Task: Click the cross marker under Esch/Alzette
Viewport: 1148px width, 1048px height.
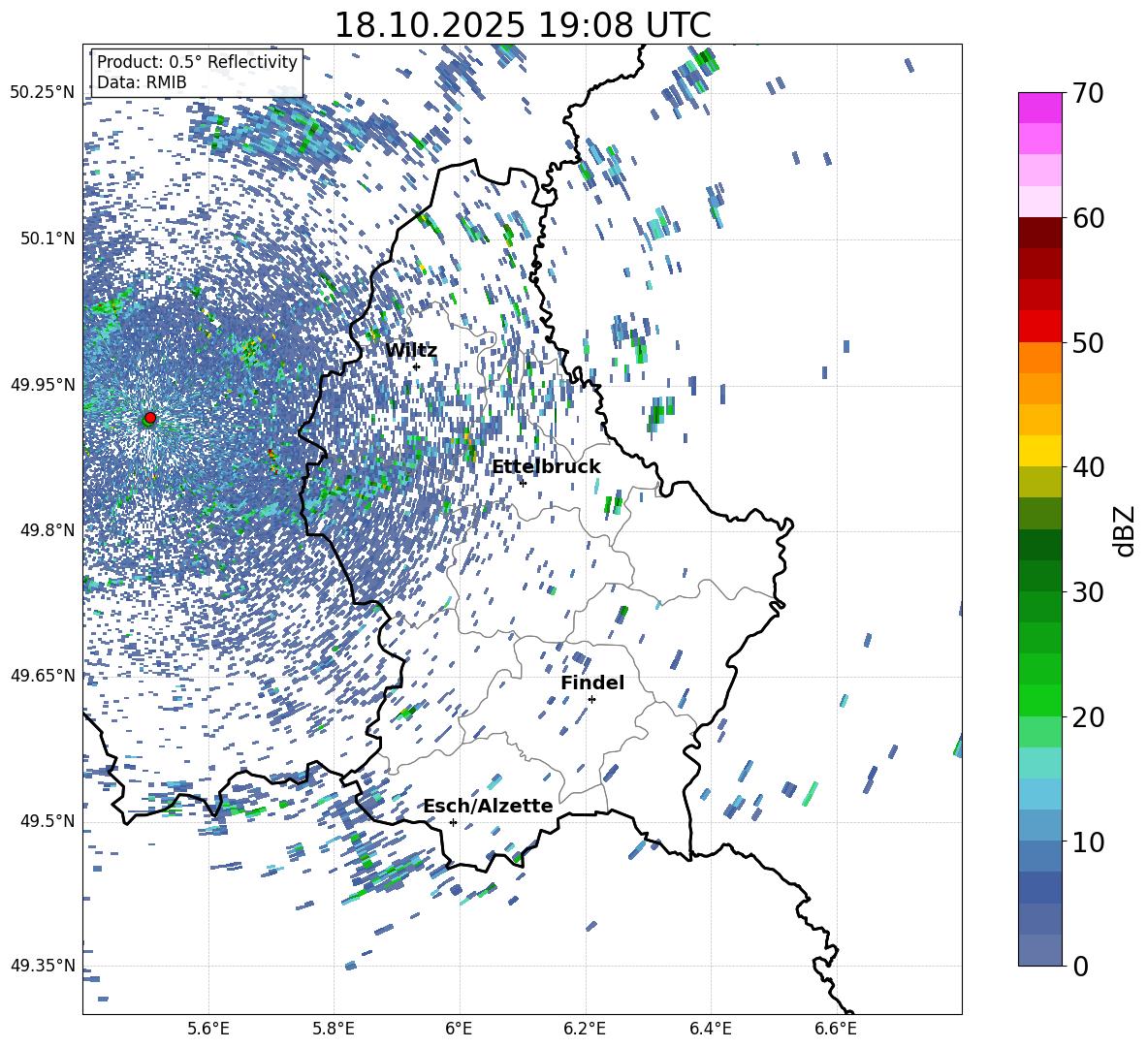Action: click(453, 822)
